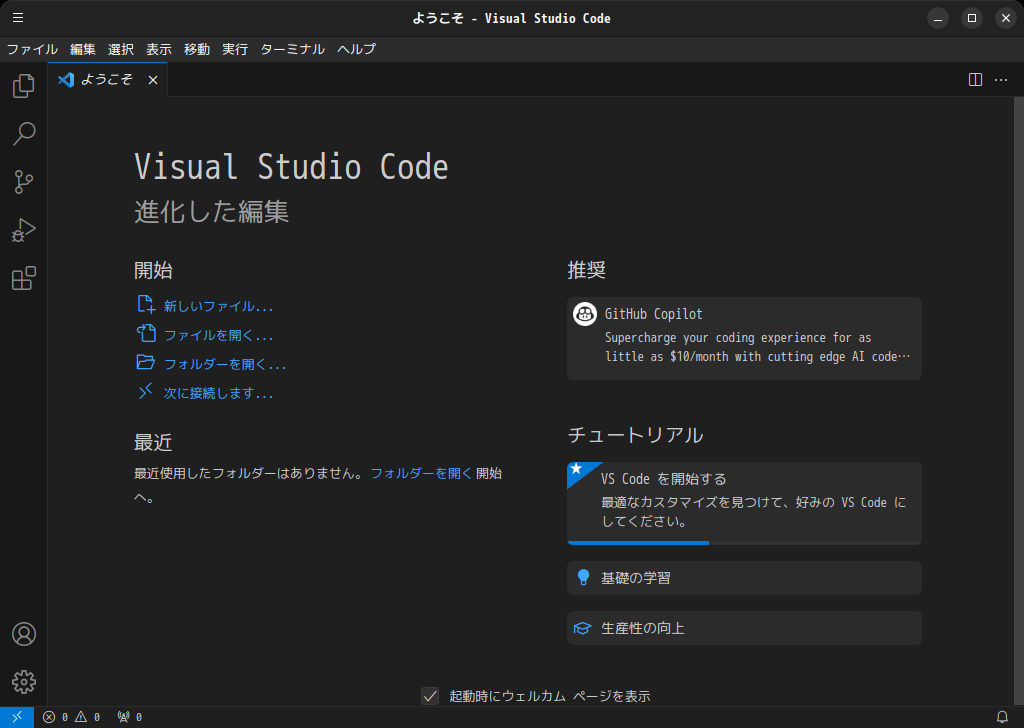Select the ようこそ tab
The width and height of the screenshot is (1024, 728).
click(x=108, y=80)
